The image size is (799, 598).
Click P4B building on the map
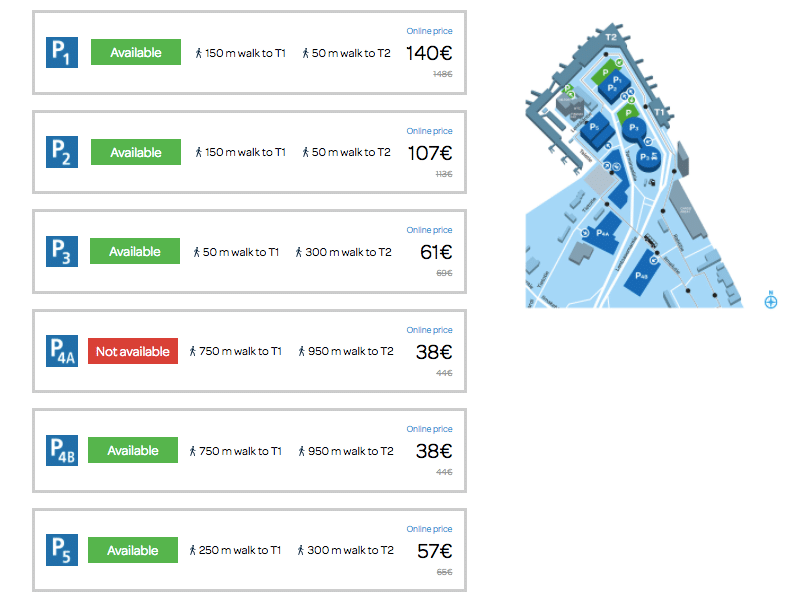641,274
